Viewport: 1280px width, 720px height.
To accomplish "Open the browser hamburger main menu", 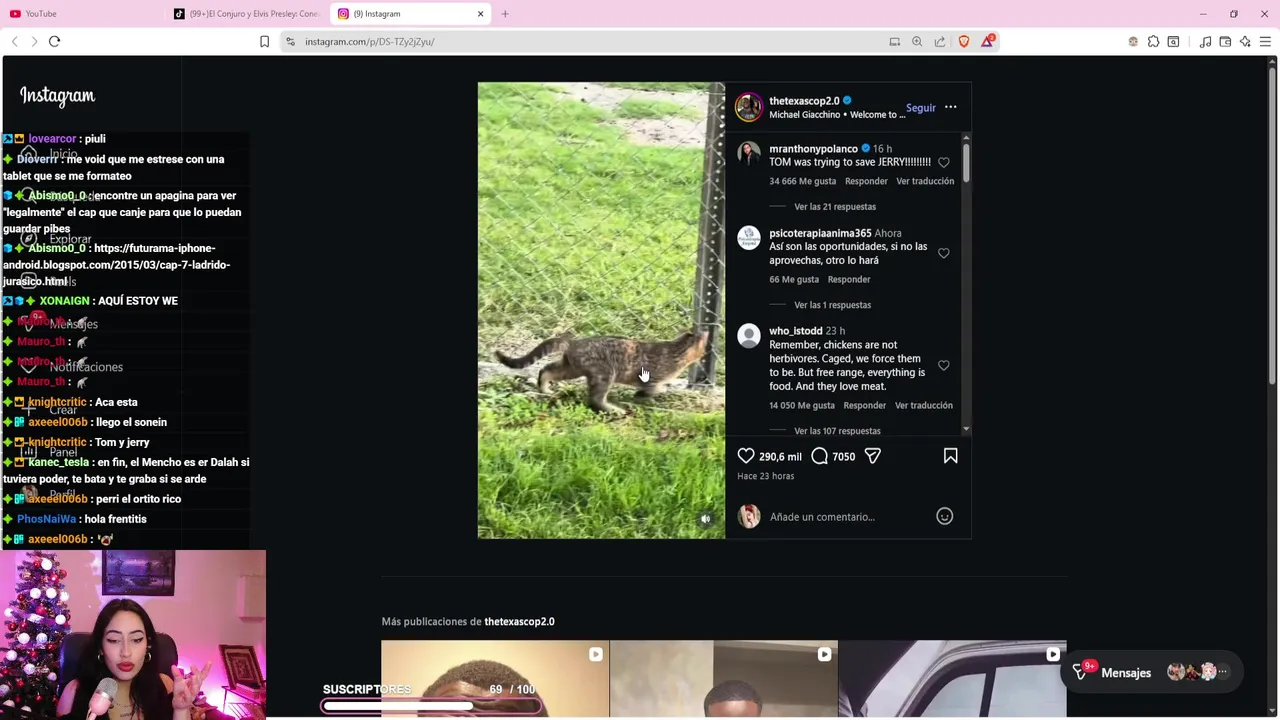I will (1265, 41).
